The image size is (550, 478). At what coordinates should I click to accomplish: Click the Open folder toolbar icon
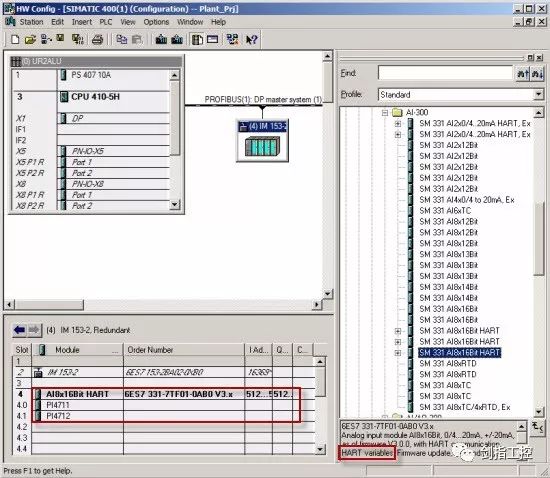point(30,39)
